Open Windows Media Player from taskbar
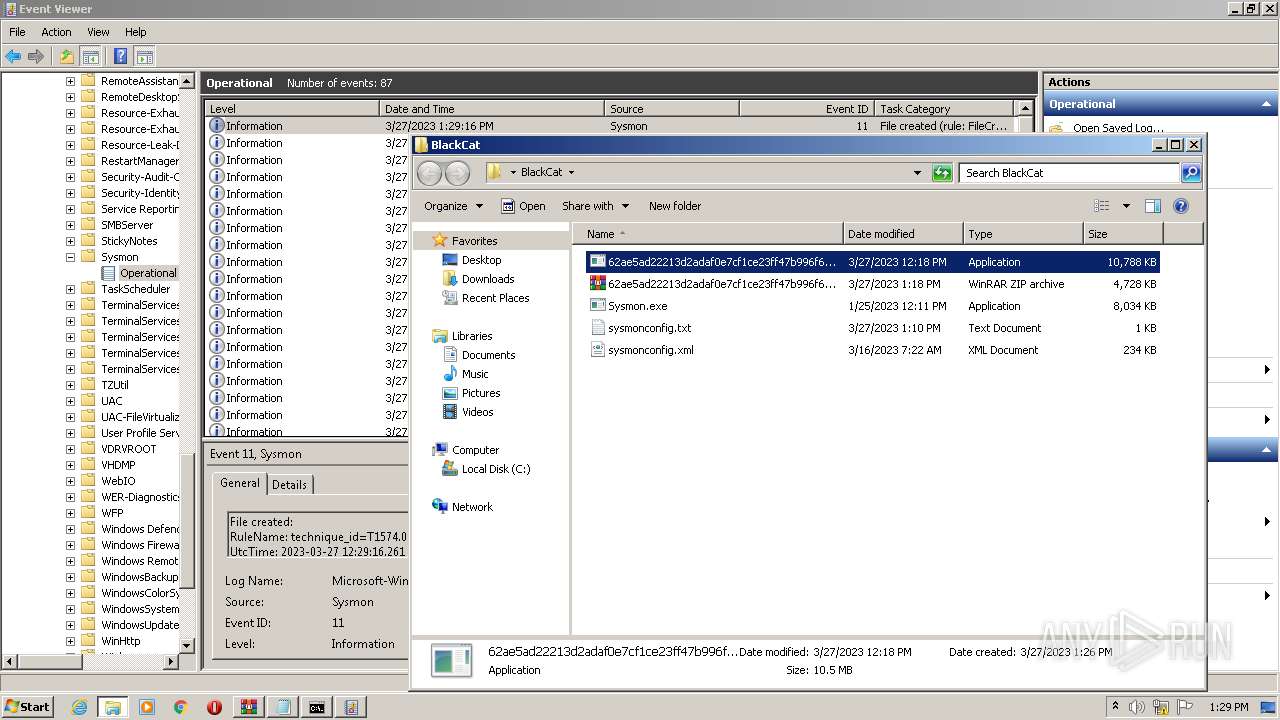This screenshot has width=1280, height=720. [x=147, y=707]
